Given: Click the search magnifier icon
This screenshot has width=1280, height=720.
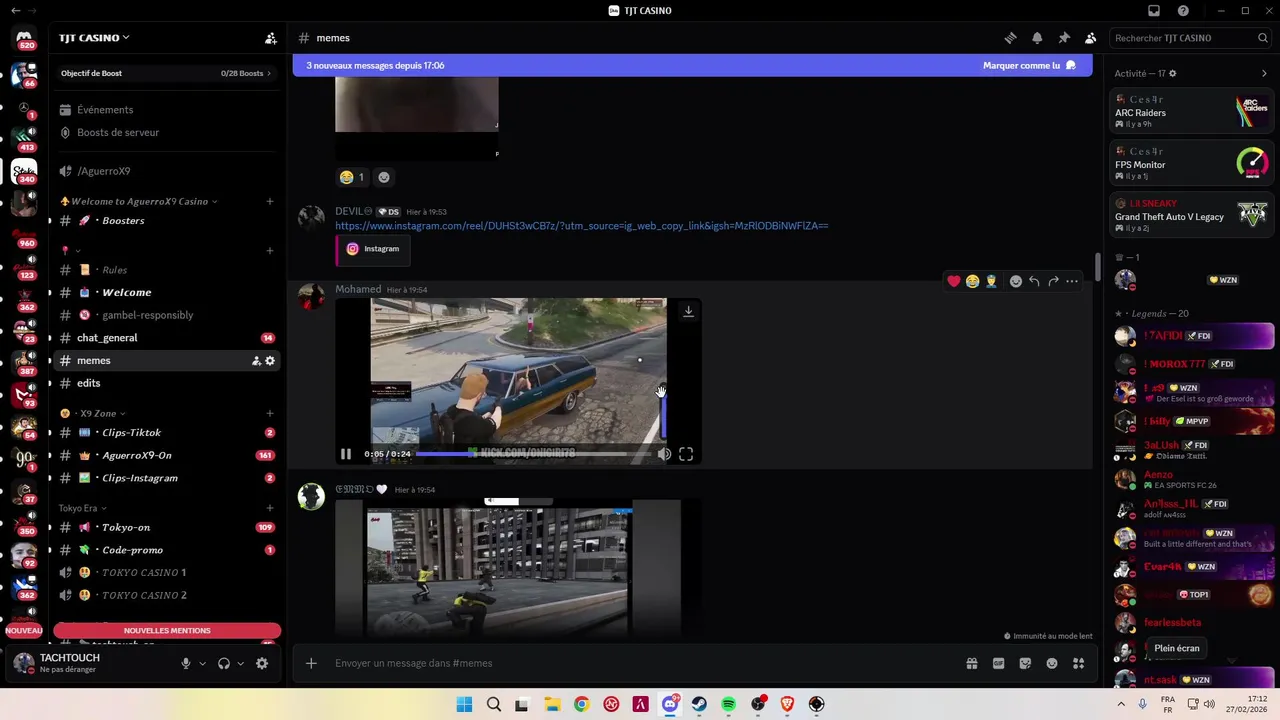Looking at the screenshot, I should [x=1263, y=38].
